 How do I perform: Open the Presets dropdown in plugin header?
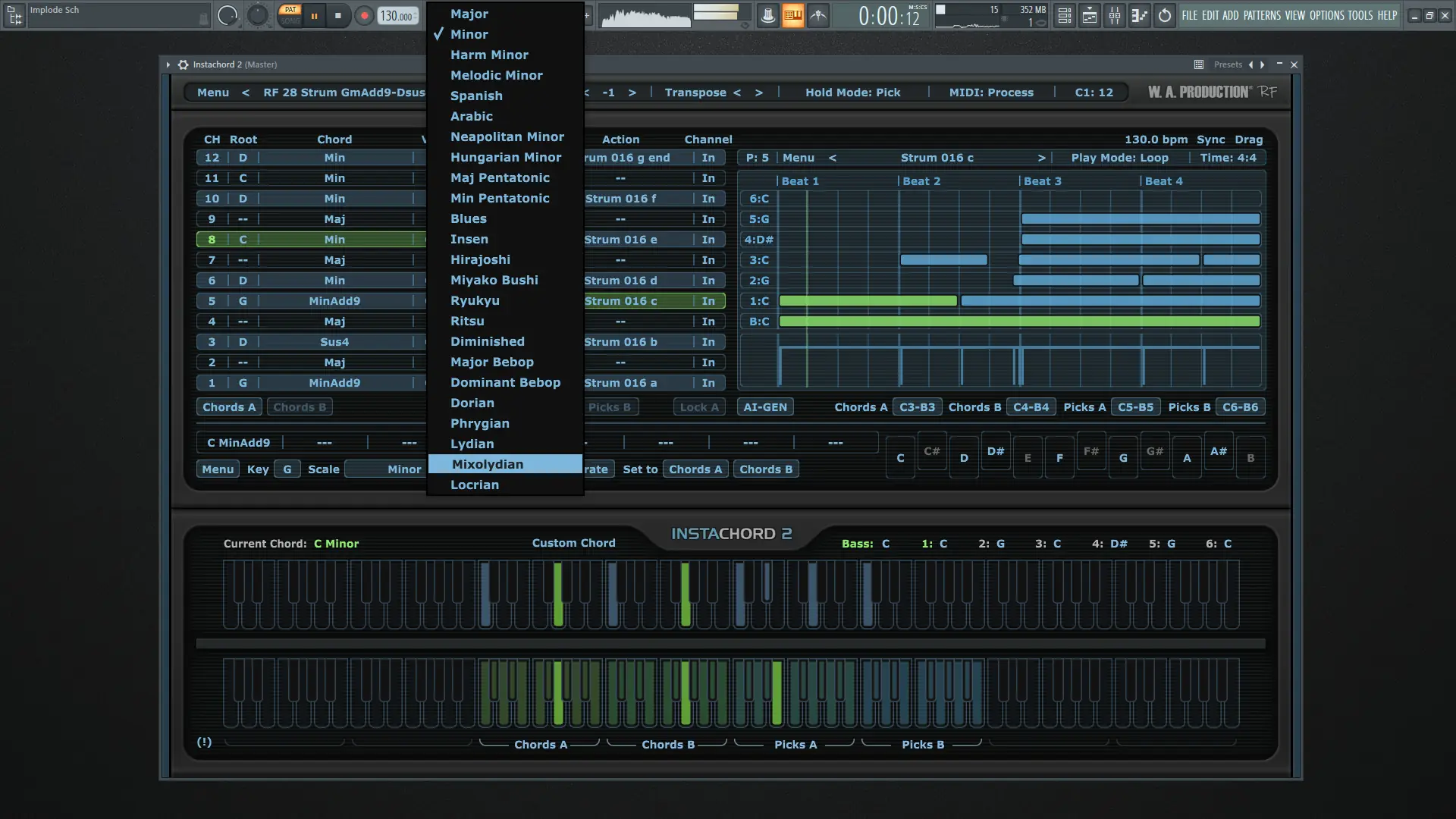(1227, 64)
